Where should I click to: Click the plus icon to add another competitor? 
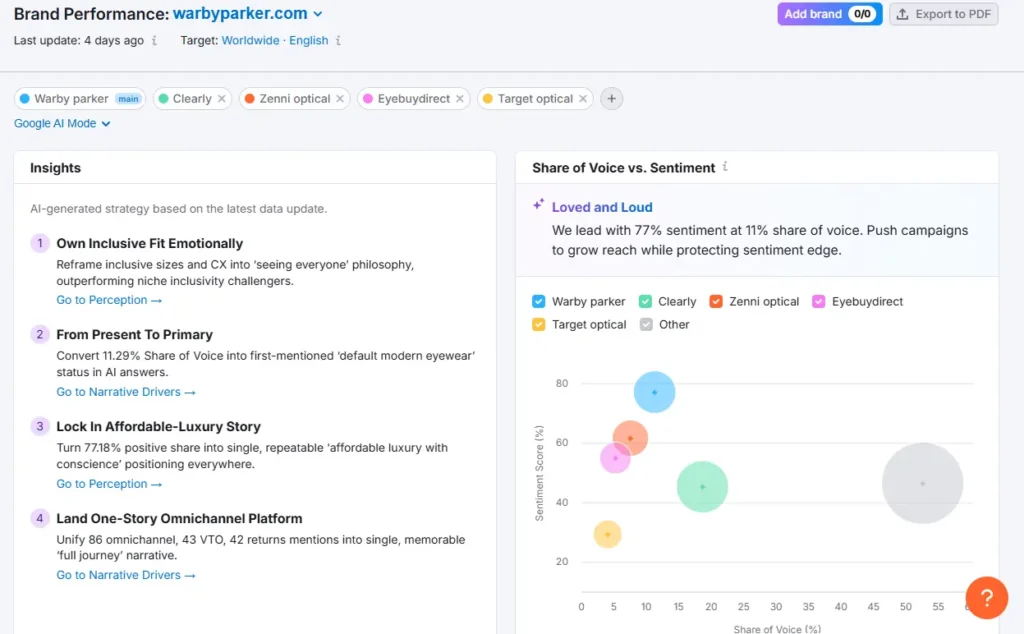(x=611, y=98)
